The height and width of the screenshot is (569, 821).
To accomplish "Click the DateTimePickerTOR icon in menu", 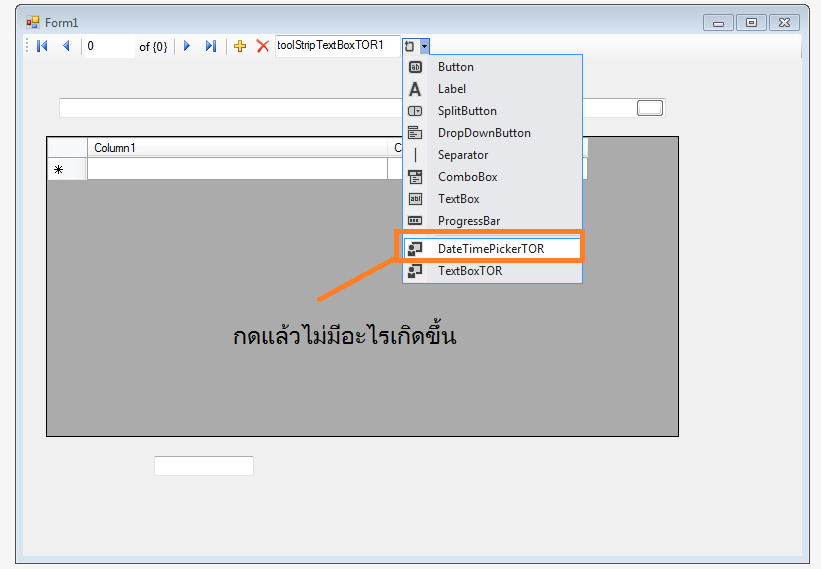I will [415, 249].
